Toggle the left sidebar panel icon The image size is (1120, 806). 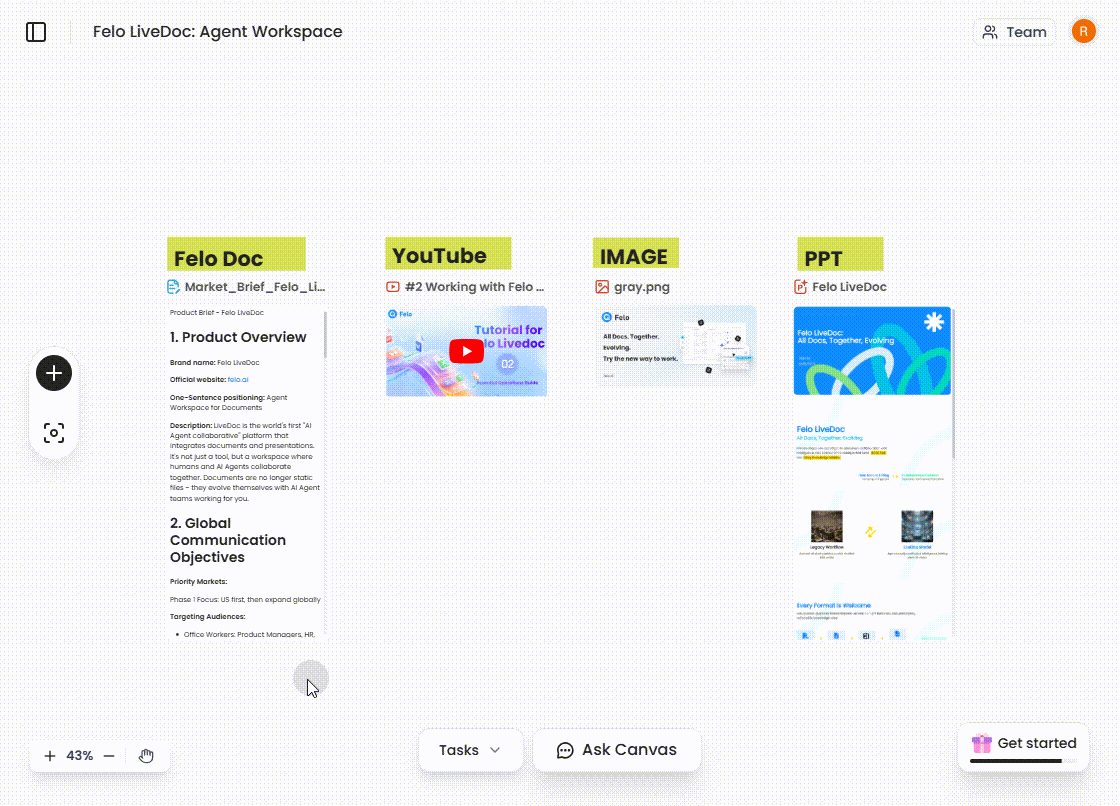[x=36, y=32]
